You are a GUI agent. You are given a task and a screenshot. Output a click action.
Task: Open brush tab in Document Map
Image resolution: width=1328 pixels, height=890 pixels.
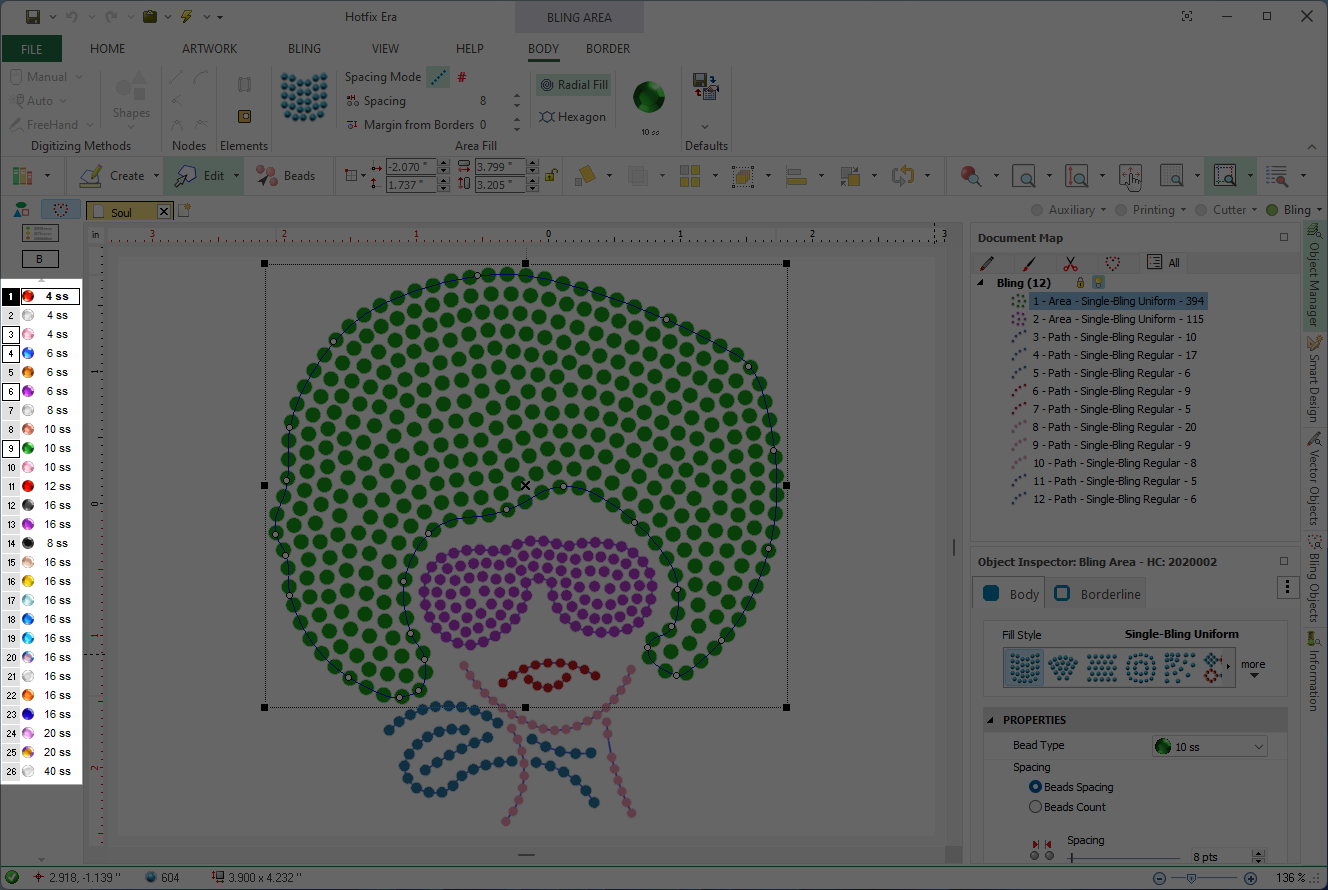1028,263
